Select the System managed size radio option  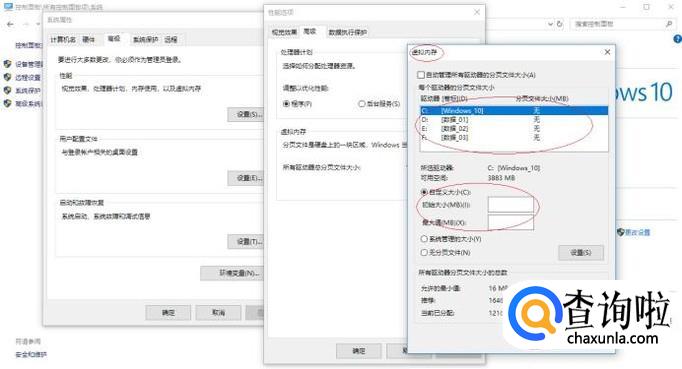point(424,239)
